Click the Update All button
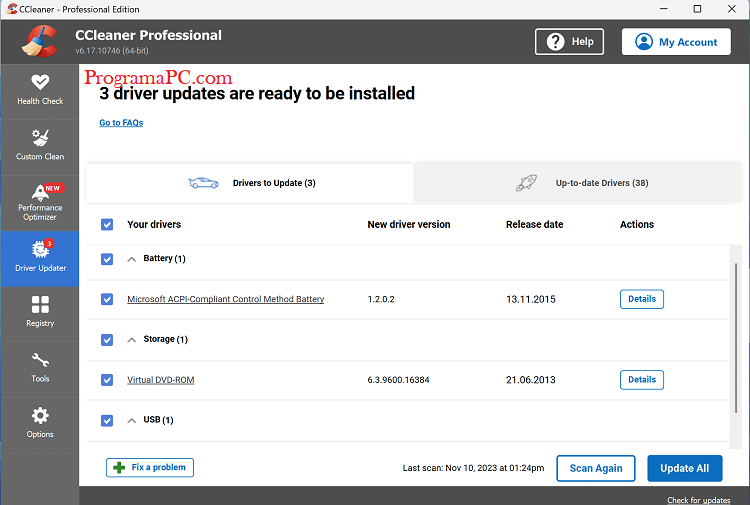Image resolution: width=750 pixels, height=505 pixels. pos(684,468)
